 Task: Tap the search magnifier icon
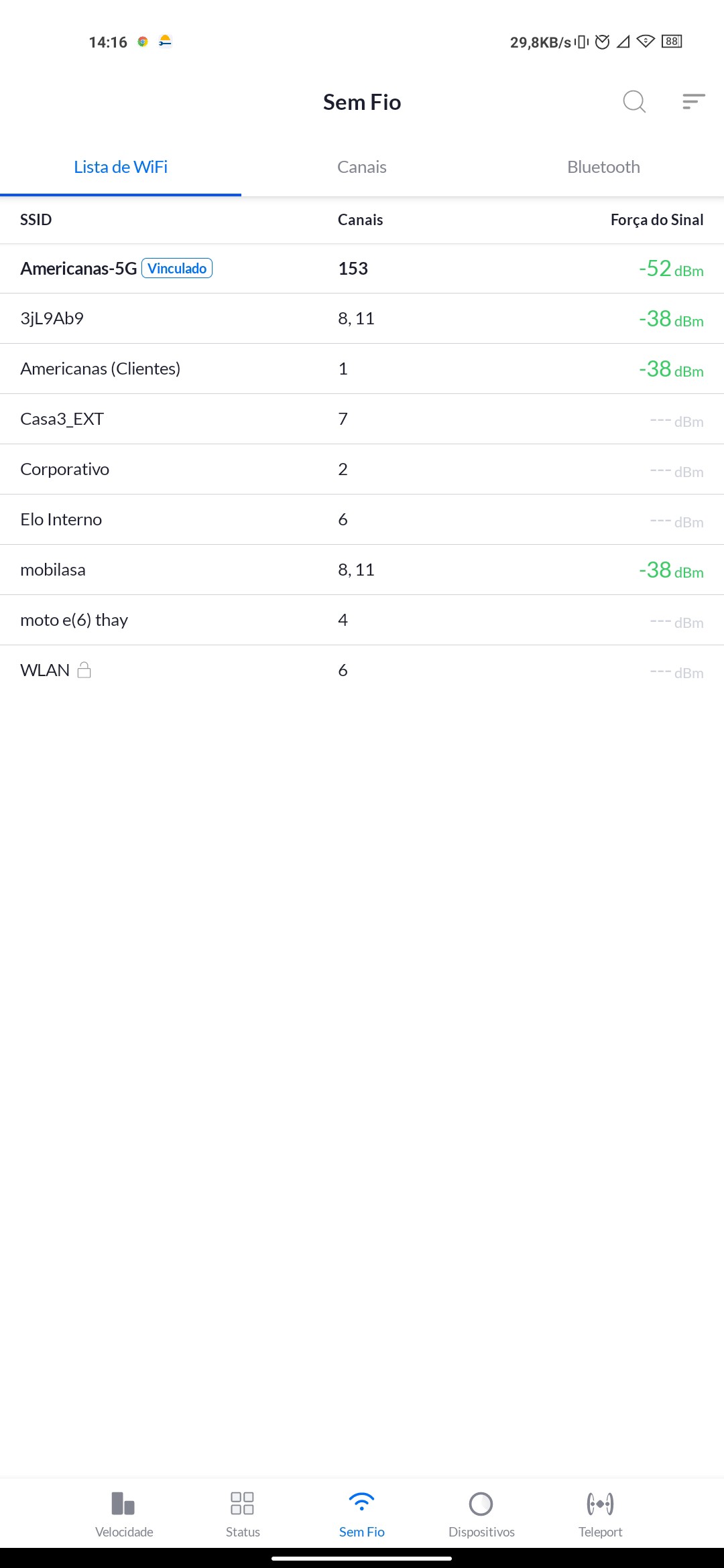(633, 102)
